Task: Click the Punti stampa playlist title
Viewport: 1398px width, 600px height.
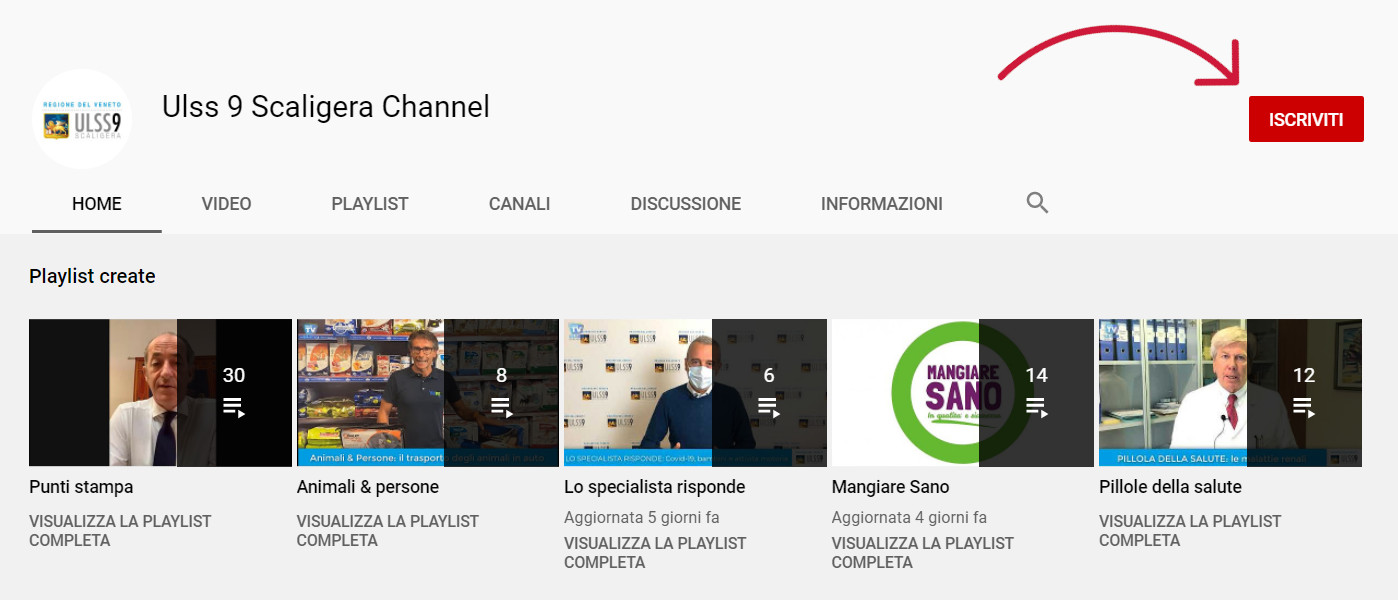Action: [81, 487]
